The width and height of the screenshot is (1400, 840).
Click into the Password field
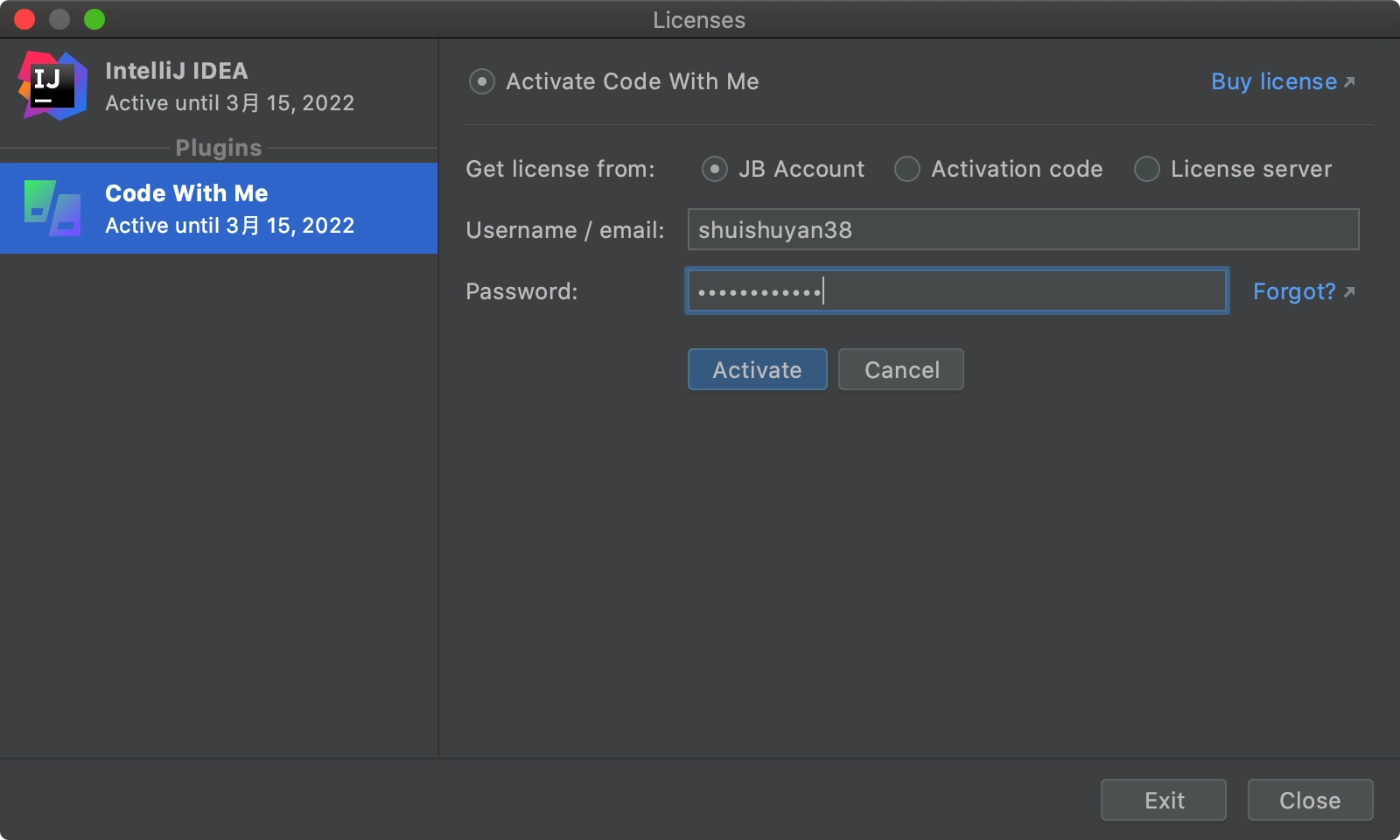957,290
